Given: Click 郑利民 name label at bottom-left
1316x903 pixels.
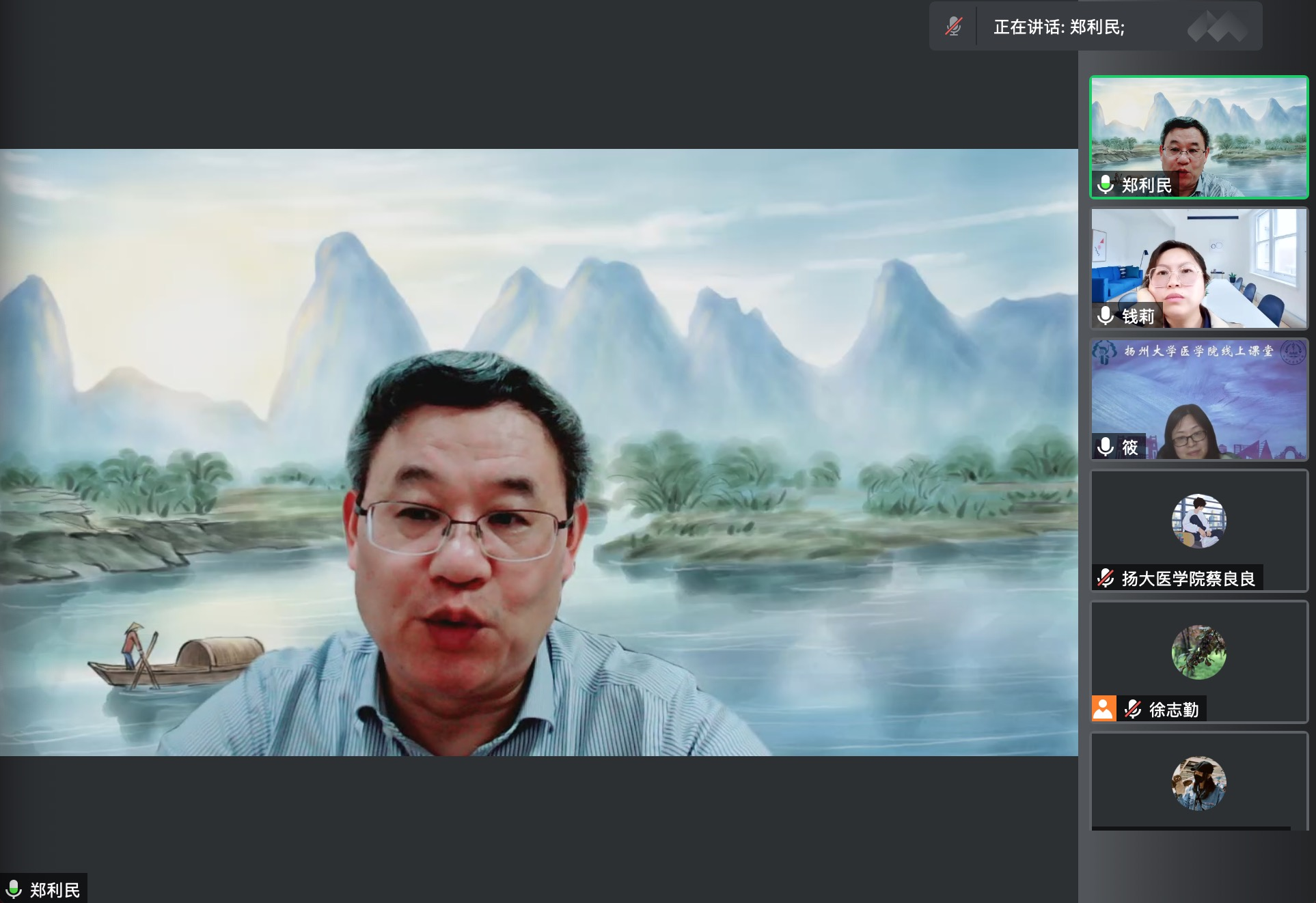Looking at the screenshot, I should click(x=55, y=890).
